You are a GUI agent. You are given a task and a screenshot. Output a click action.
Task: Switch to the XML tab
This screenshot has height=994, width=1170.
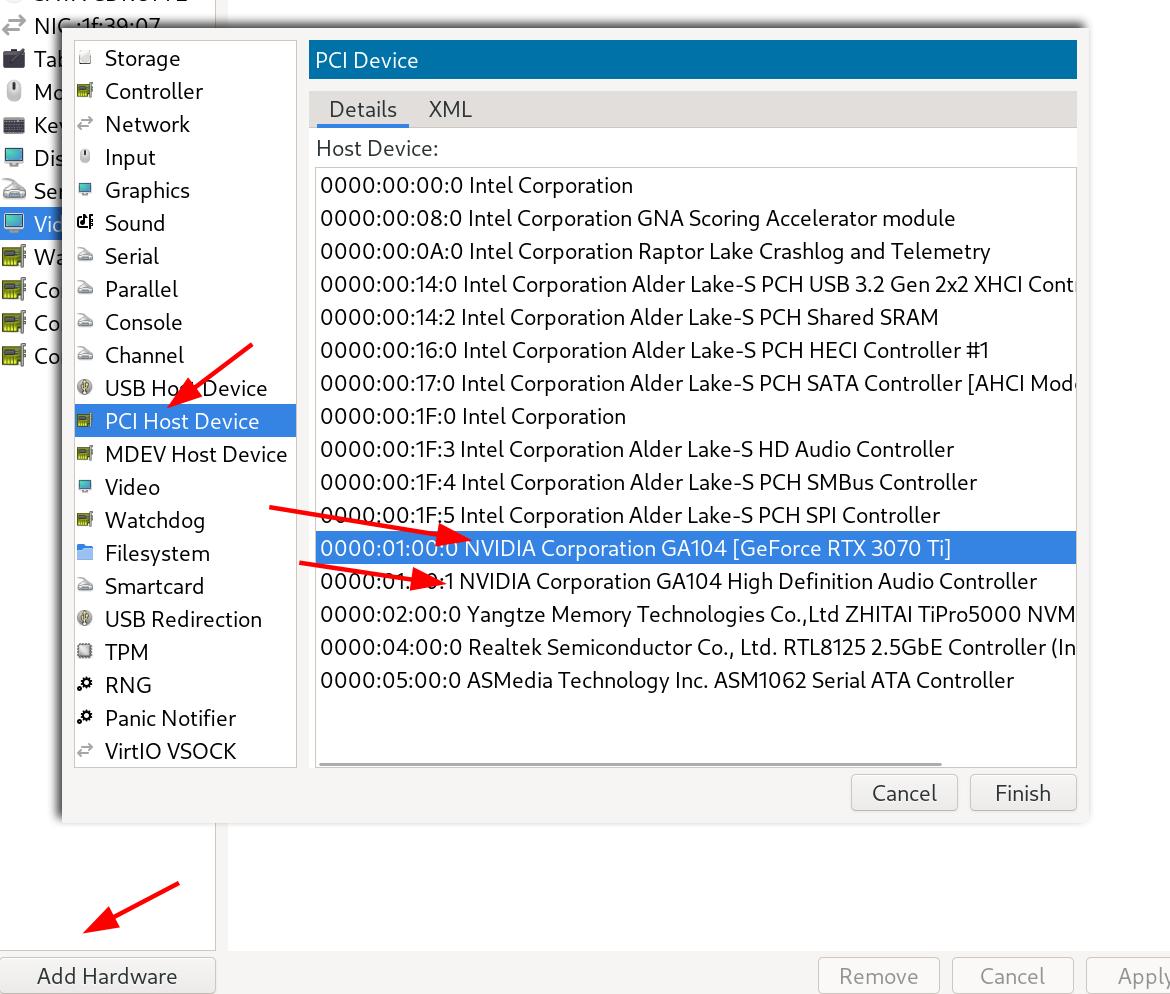[x=450, y=110]
